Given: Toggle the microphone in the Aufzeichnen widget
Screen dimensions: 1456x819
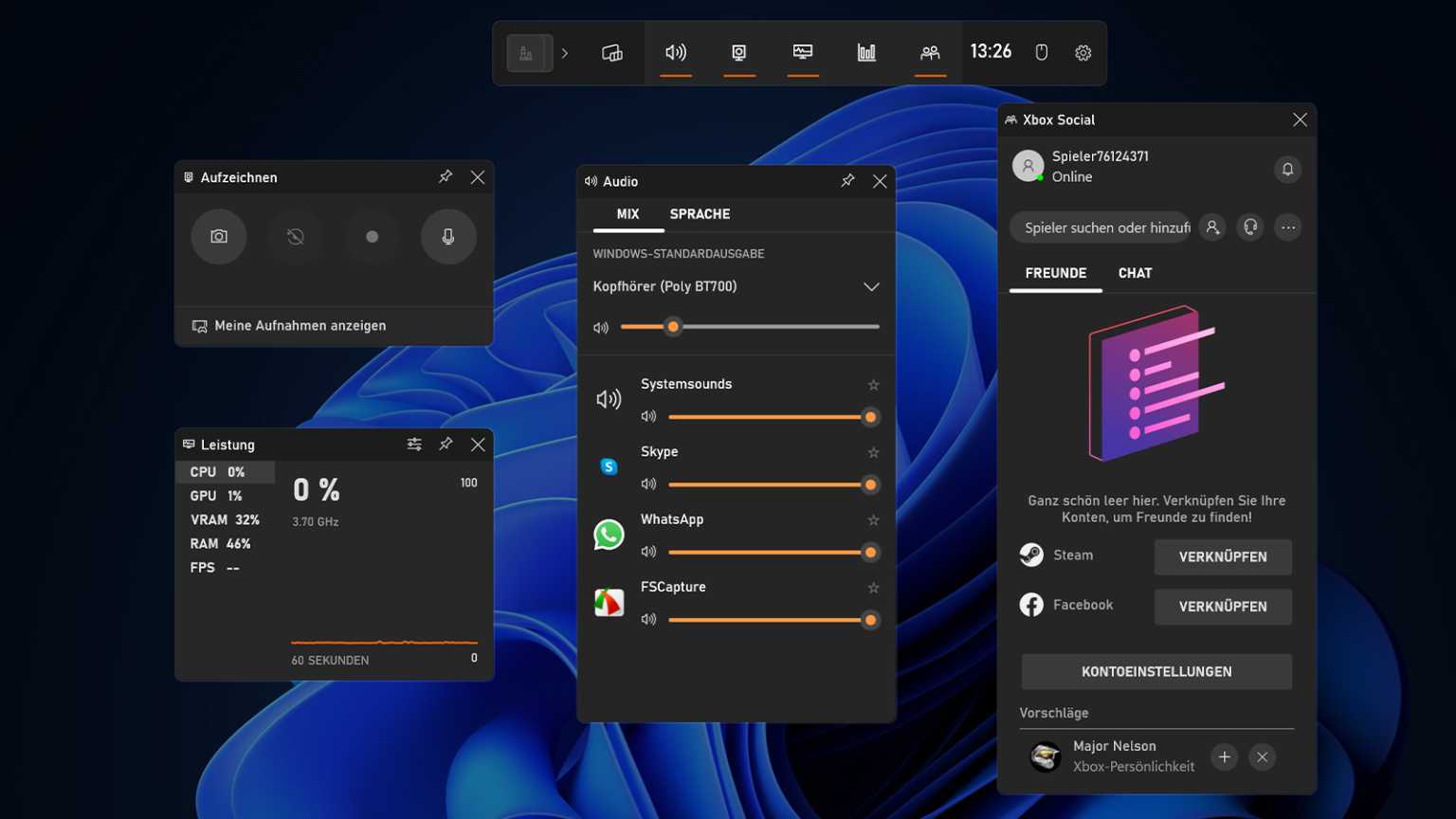Looking at the screenshot, I should [x=448, y=237].
